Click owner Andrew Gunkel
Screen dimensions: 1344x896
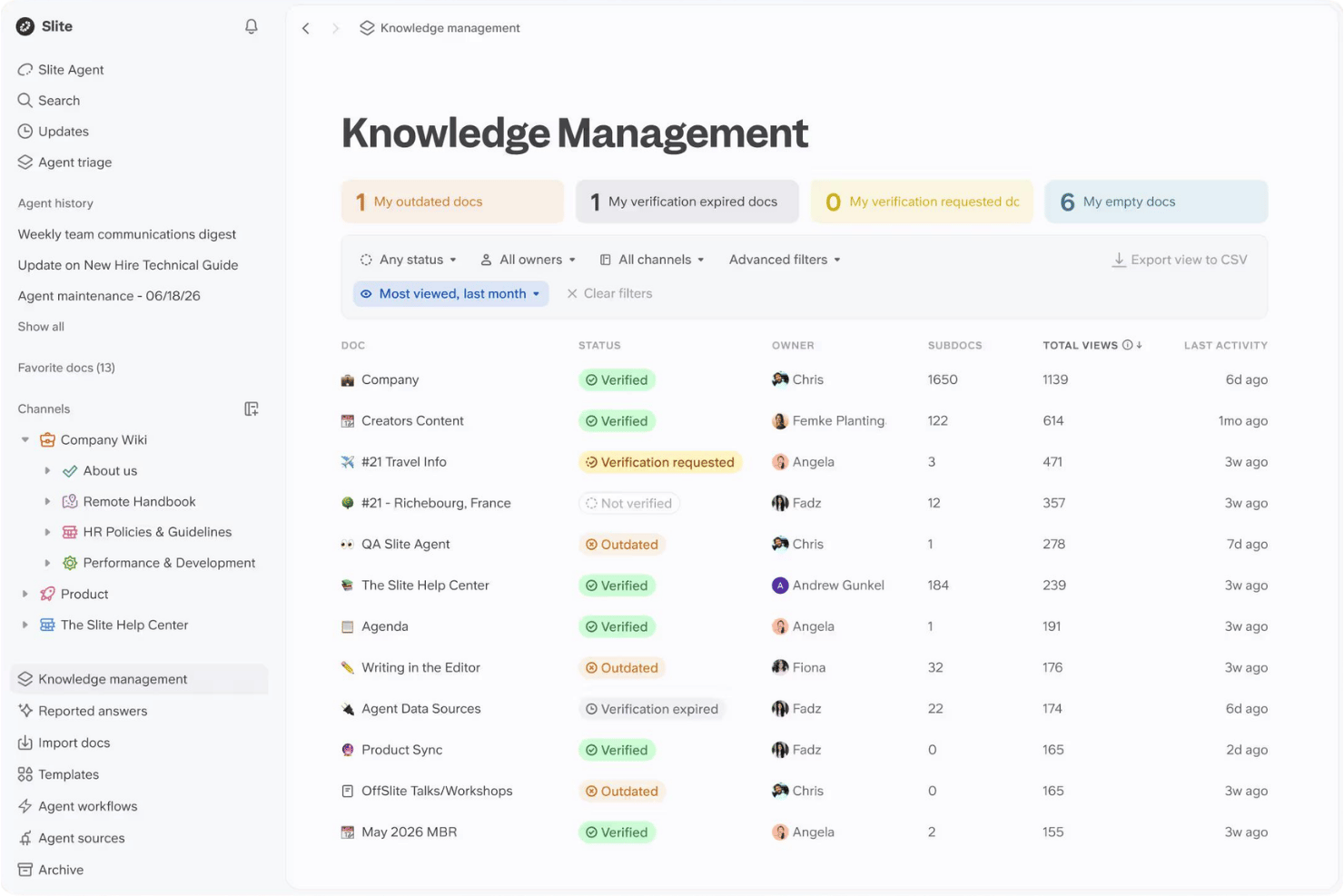click(x=828, y=586)
